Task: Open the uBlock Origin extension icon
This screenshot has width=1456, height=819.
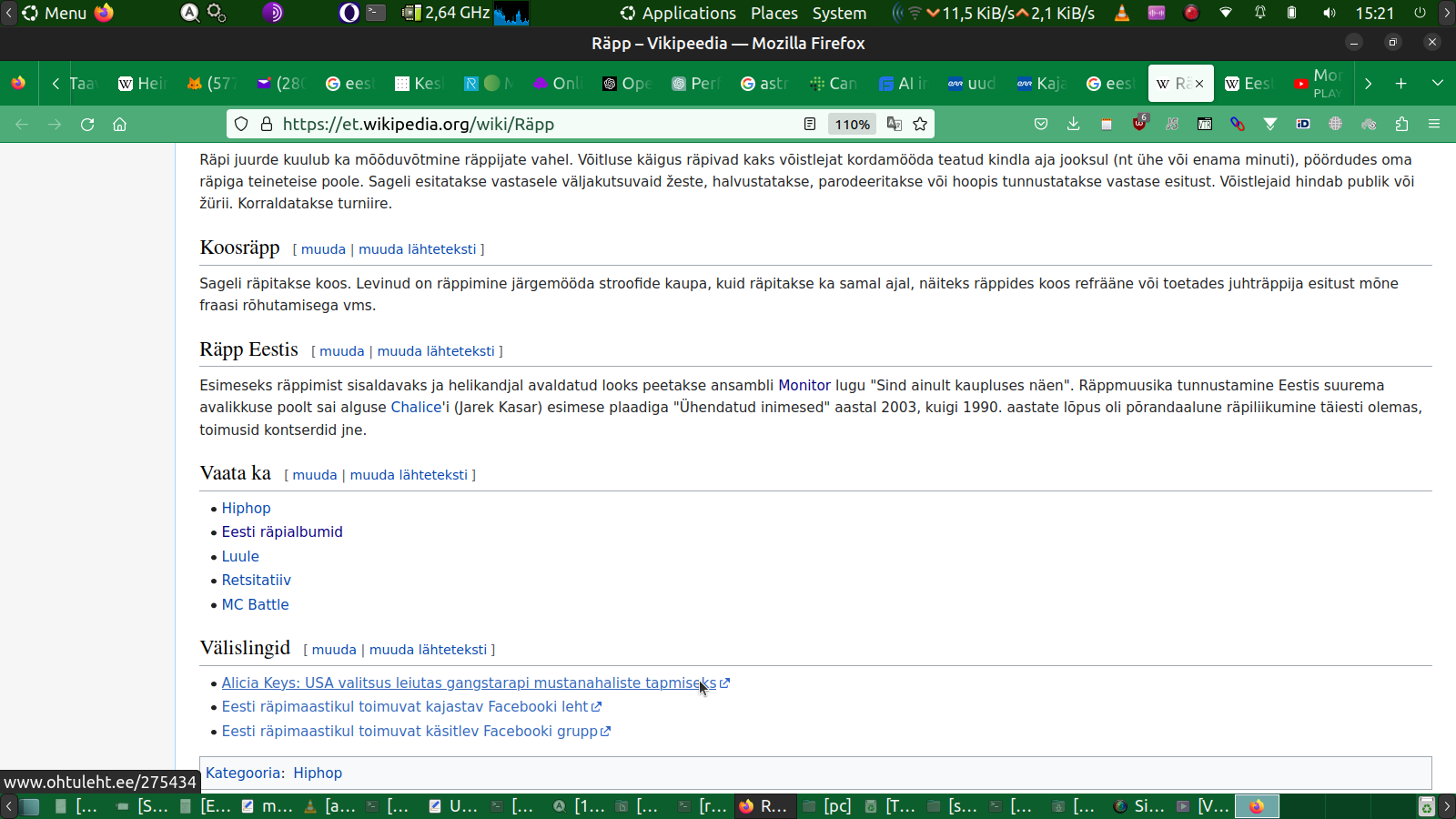Action: [1139, 124]
